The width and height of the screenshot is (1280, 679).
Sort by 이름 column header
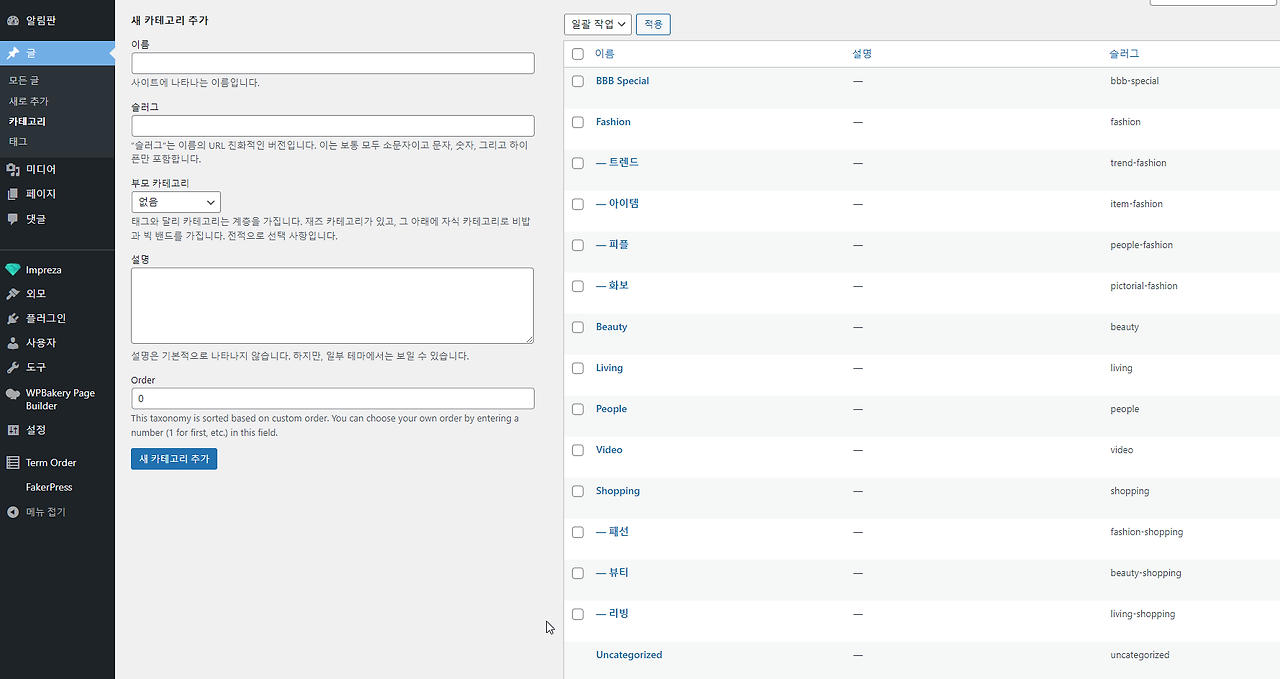605,54
